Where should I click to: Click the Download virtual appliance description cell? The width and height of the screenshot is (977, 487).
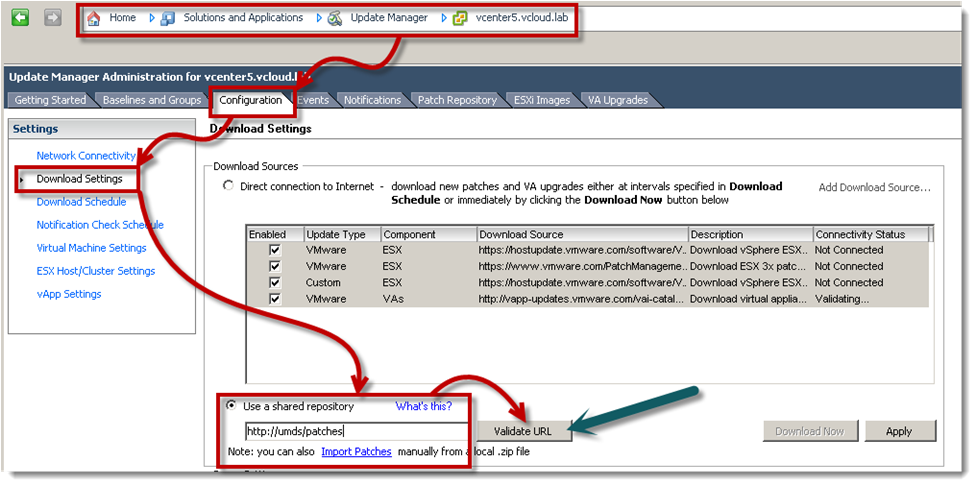coord(751,298)
